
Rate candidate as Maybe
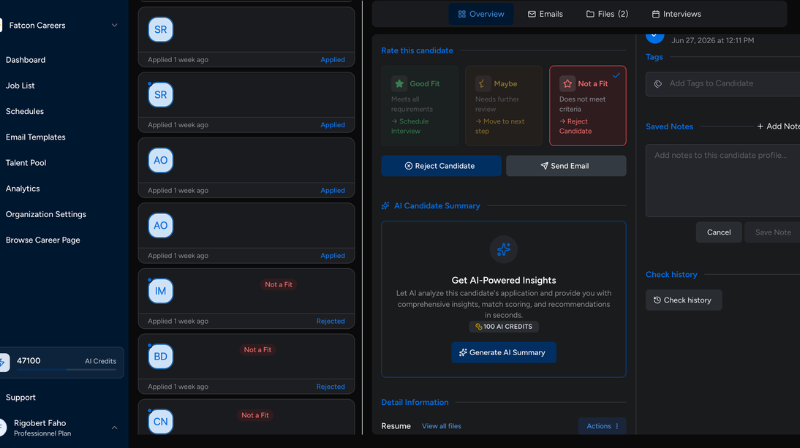504,106
